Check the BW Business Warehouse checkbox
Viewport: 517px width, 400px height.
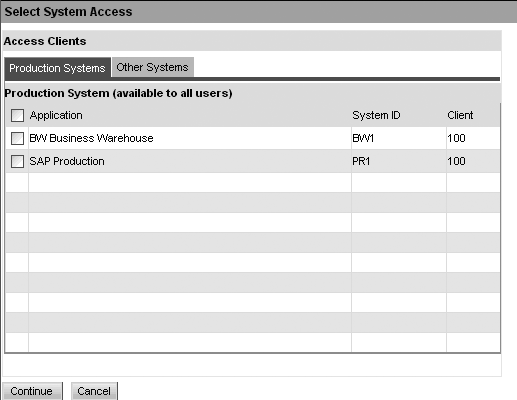click(17, 138)
